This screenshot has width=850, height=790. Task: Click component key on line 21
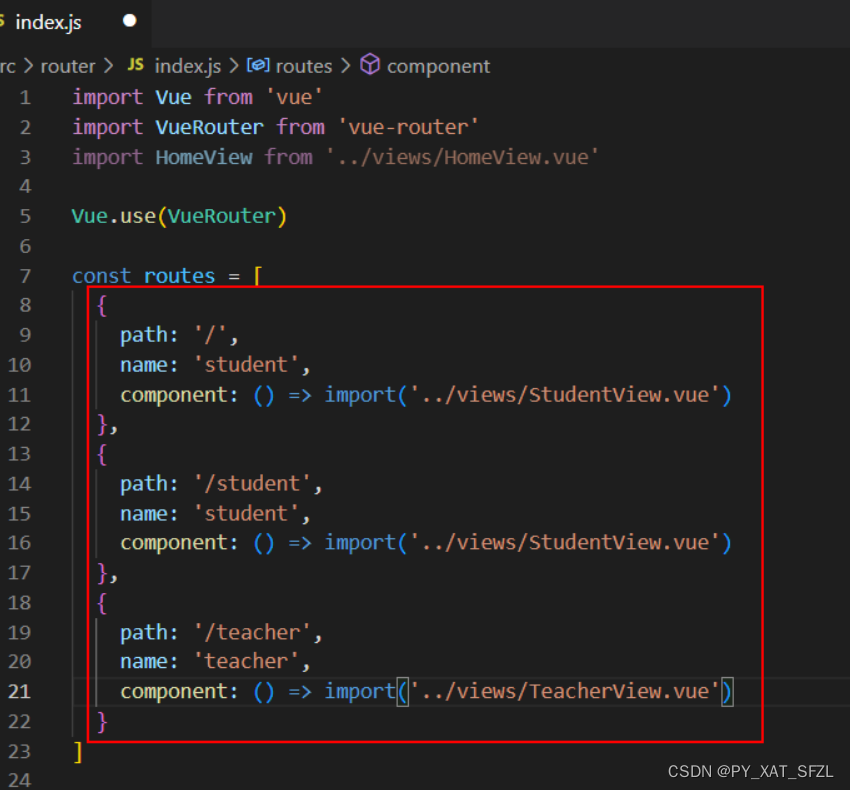pos(173,691)
